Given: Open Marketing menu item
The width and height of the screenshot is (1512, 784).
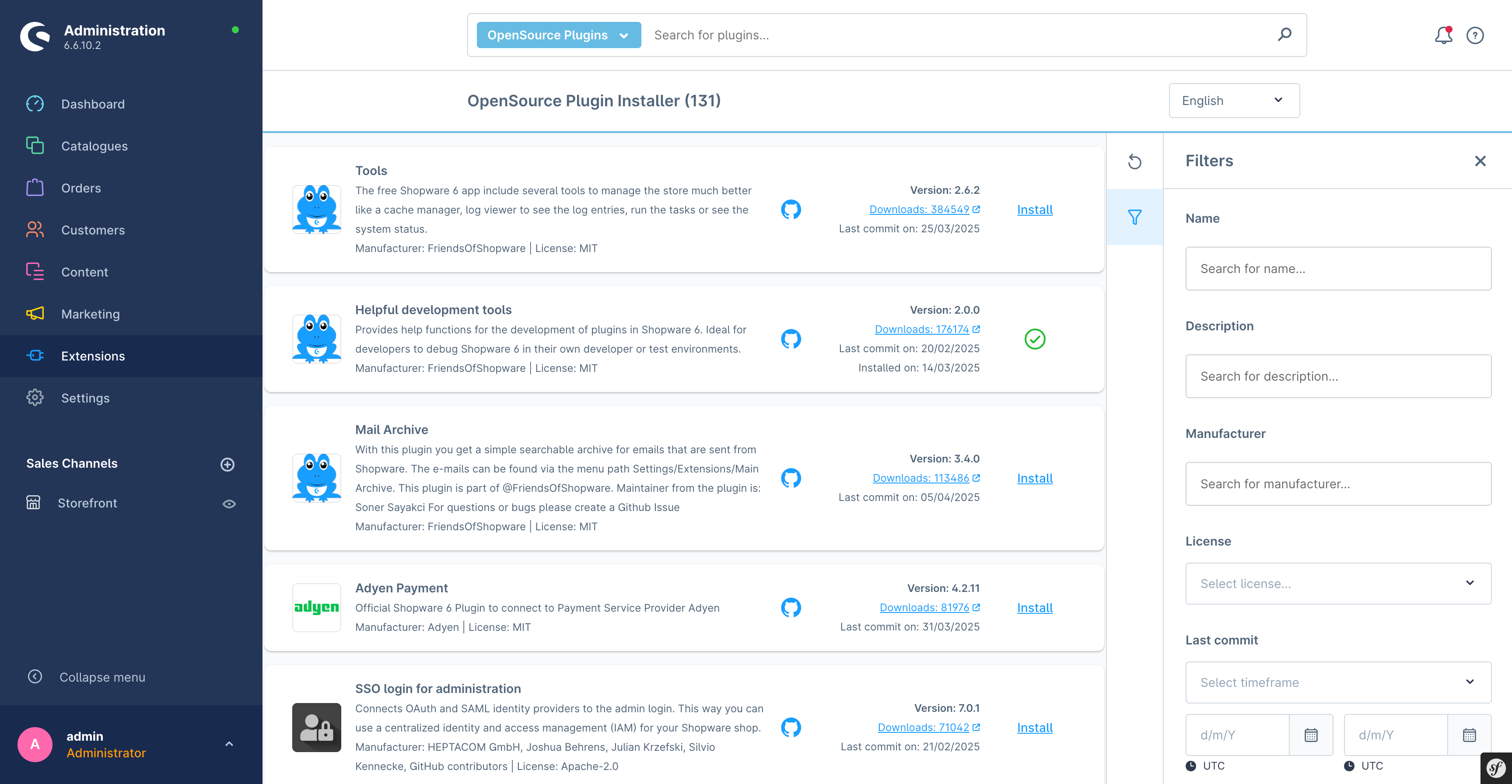Looking at the screenshot, I should (90, 314).
